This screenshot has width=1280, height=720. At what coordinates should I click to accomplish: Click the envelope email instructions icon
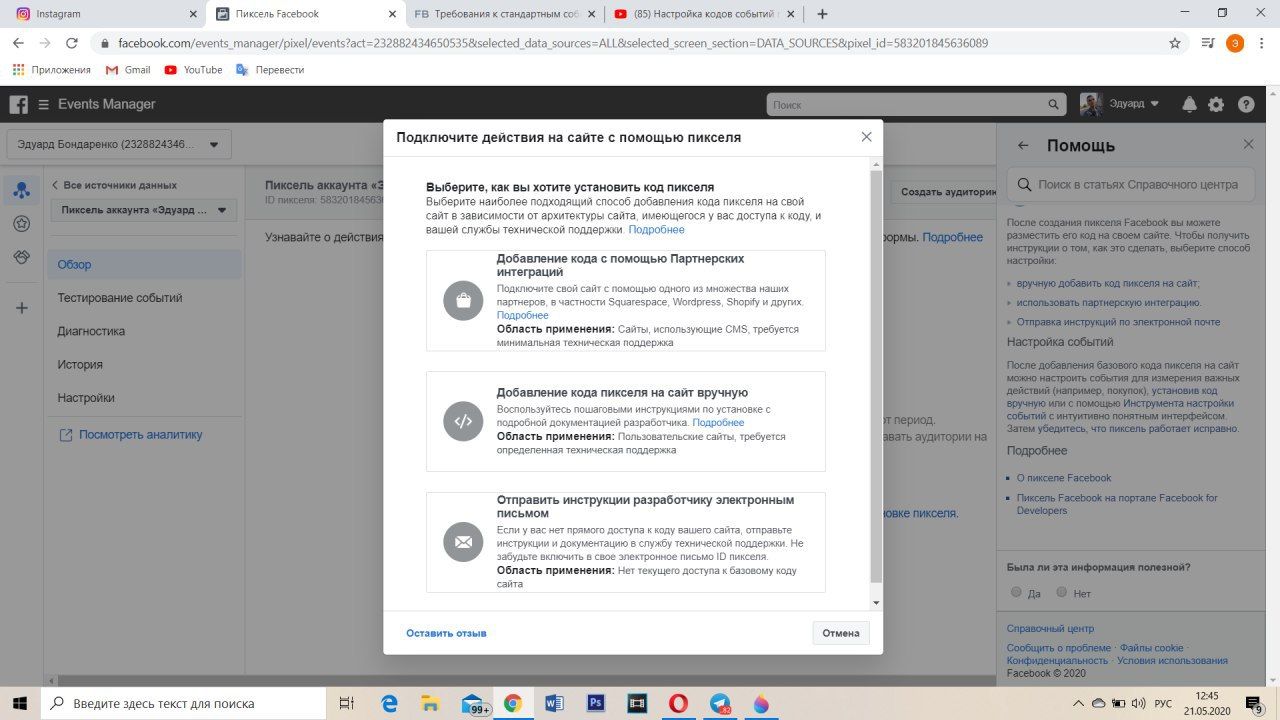(463, 542)
